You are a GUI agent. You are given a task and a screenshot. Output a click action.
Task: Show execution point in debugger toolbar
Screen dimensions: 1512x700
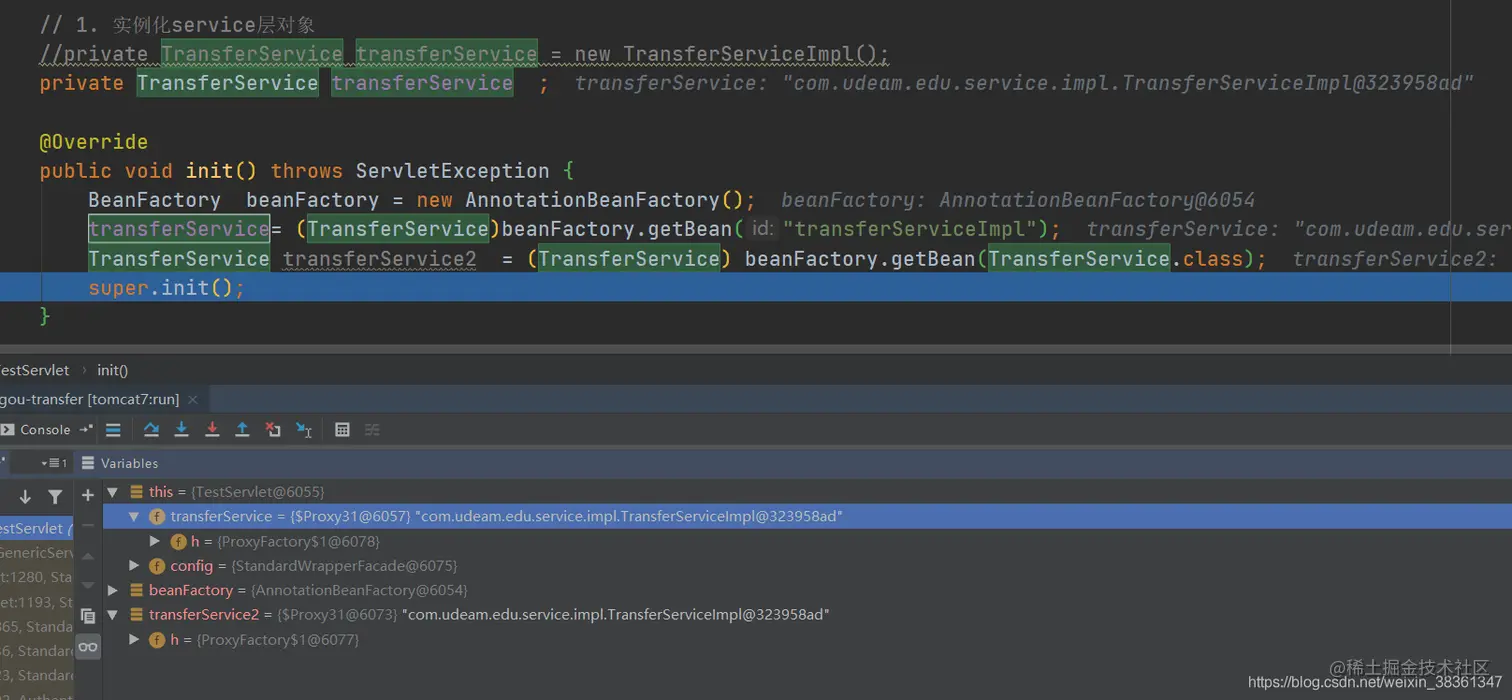(113, 429)
